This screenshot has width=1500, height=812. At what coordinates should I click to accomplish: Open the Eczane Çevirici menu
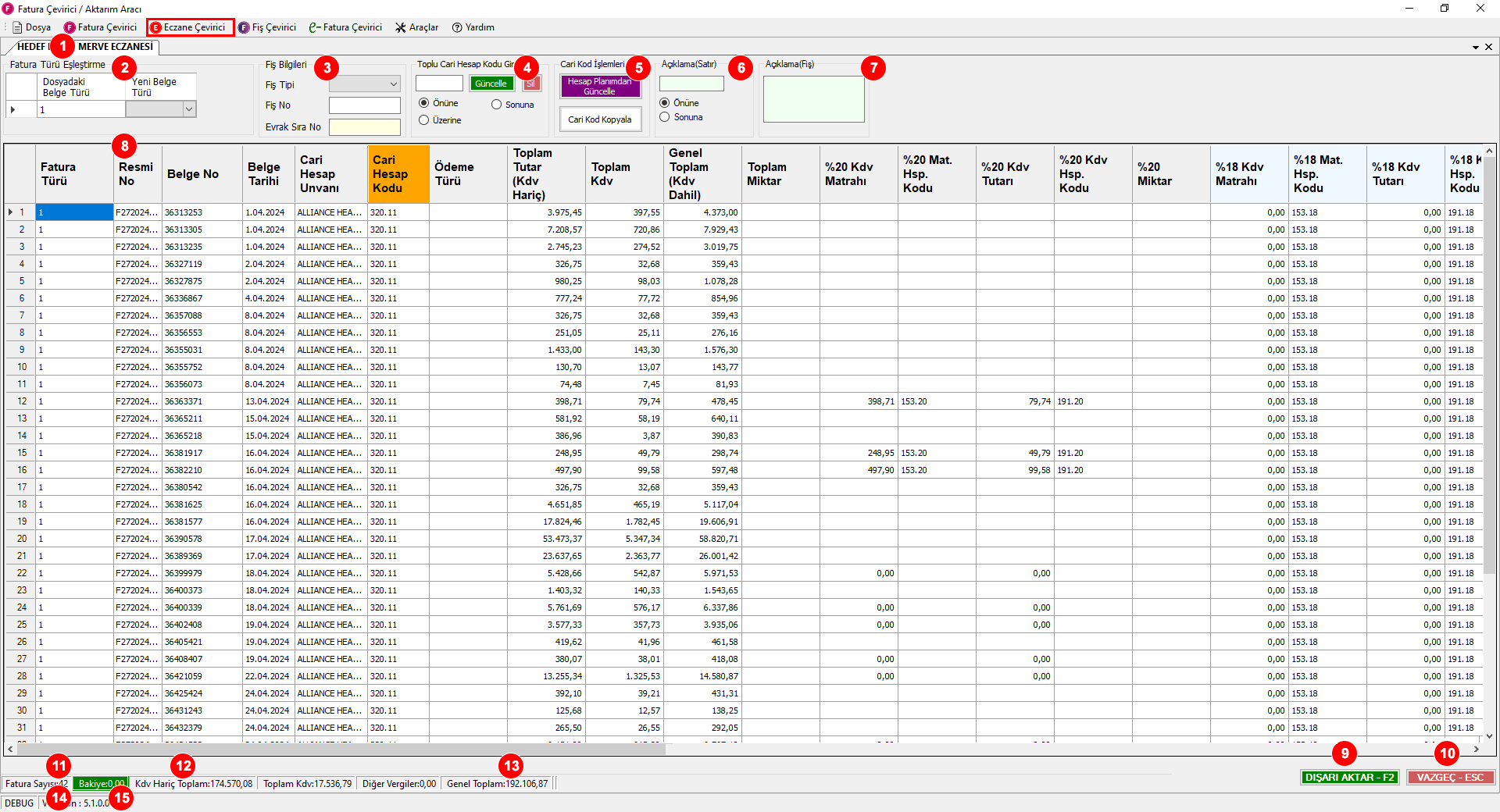(x=190, y=27)
